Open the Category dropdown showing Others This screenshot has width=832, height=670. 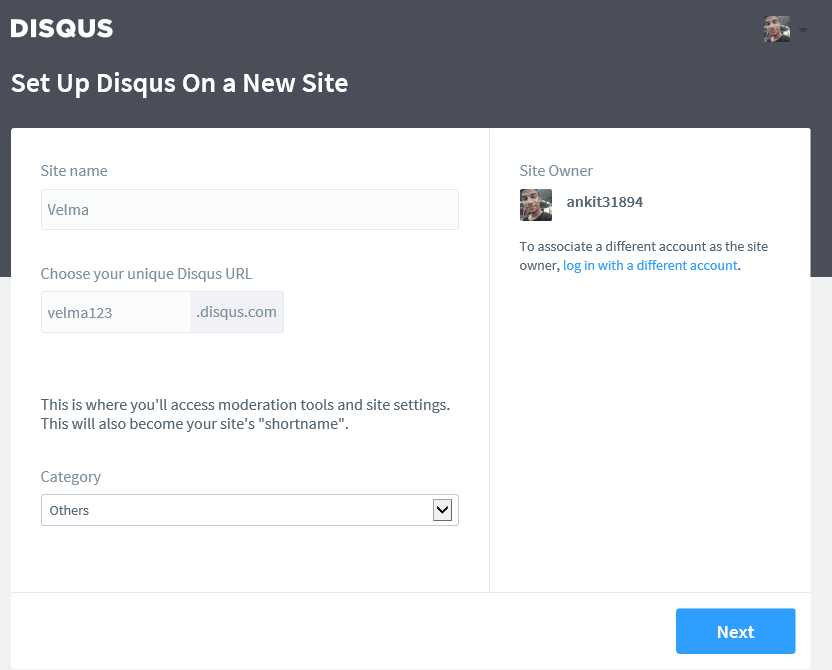pyautogui.click(x=250, y=510)
